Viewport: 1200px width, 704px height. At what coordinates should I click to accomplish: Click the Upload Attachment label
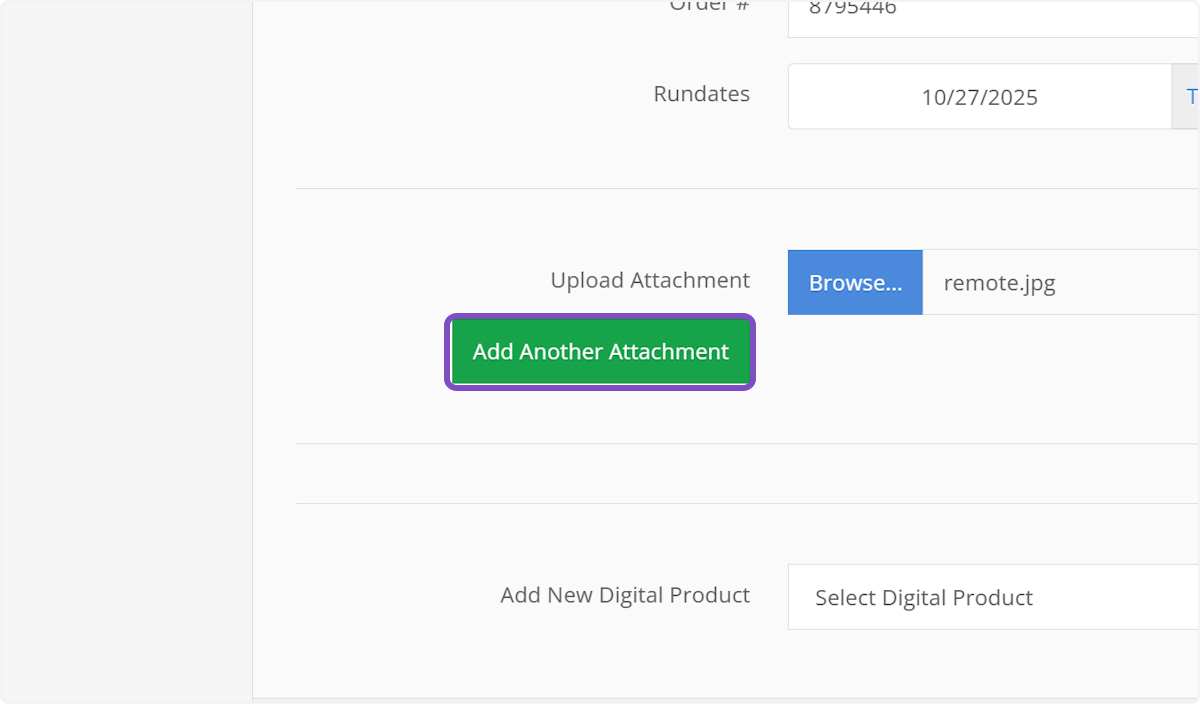pos(650,280)
